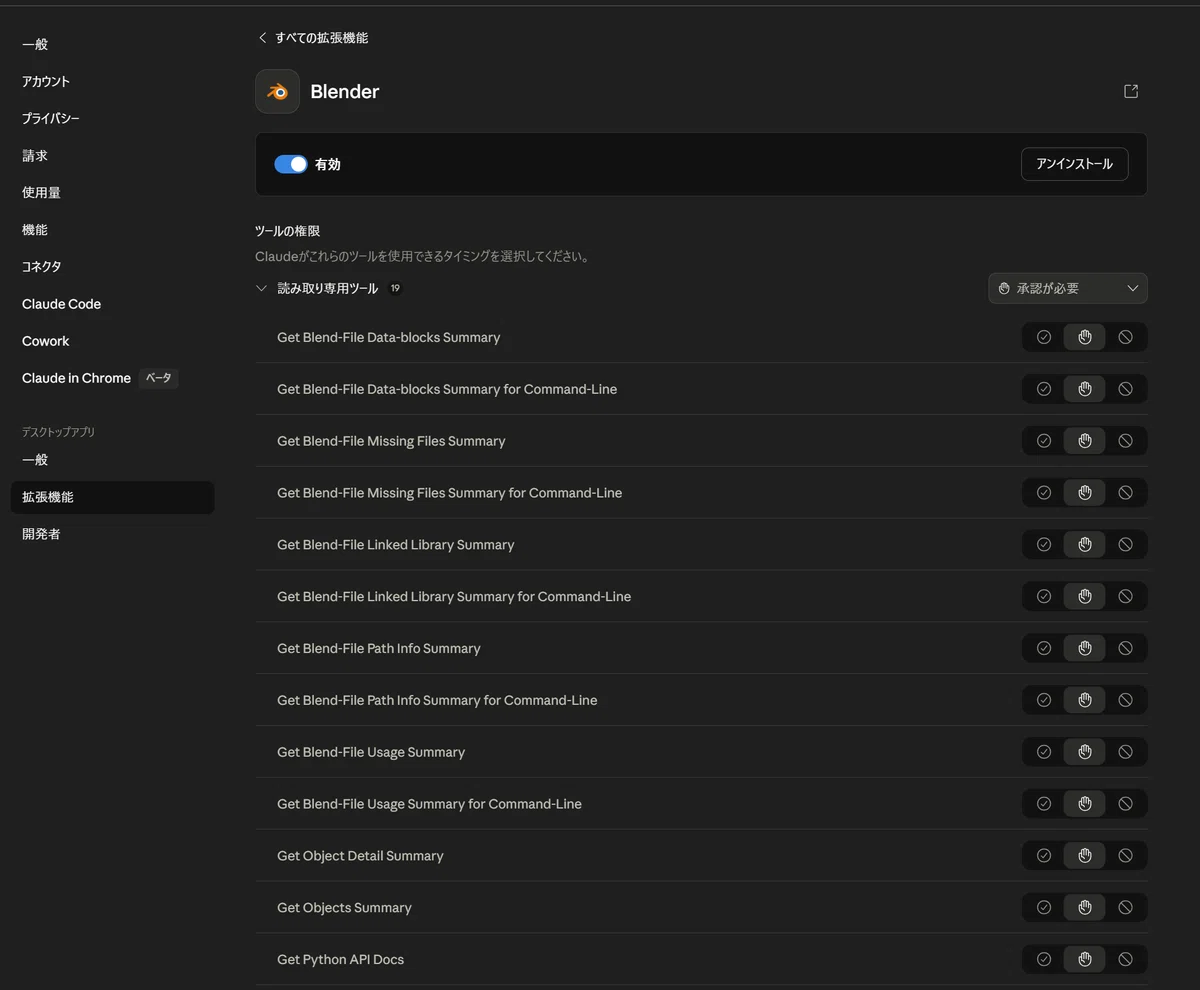Require approval for Get Blend-File Missing Files Summary

[1085, 441]
